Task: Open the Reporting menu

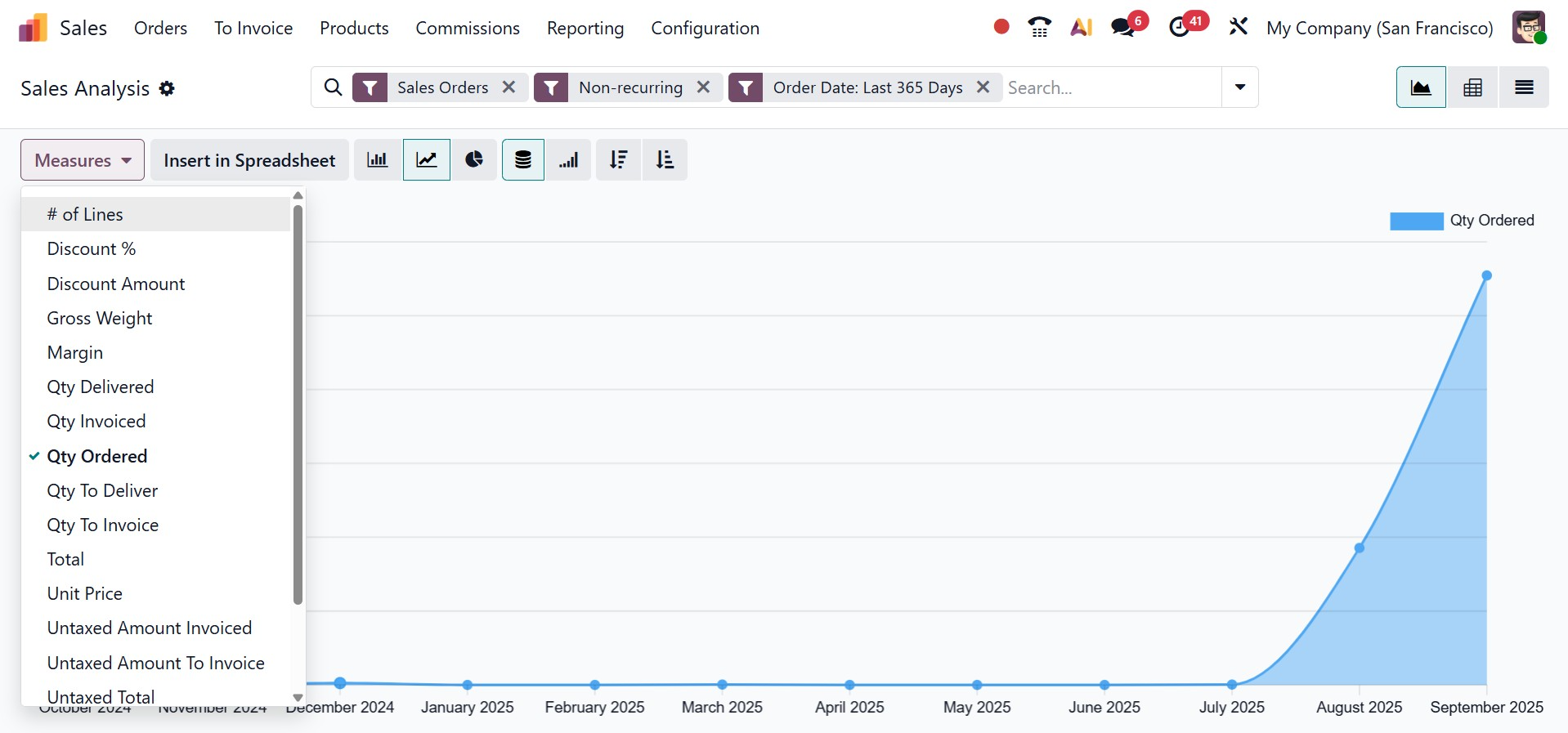Action: (x=585, y=28)
